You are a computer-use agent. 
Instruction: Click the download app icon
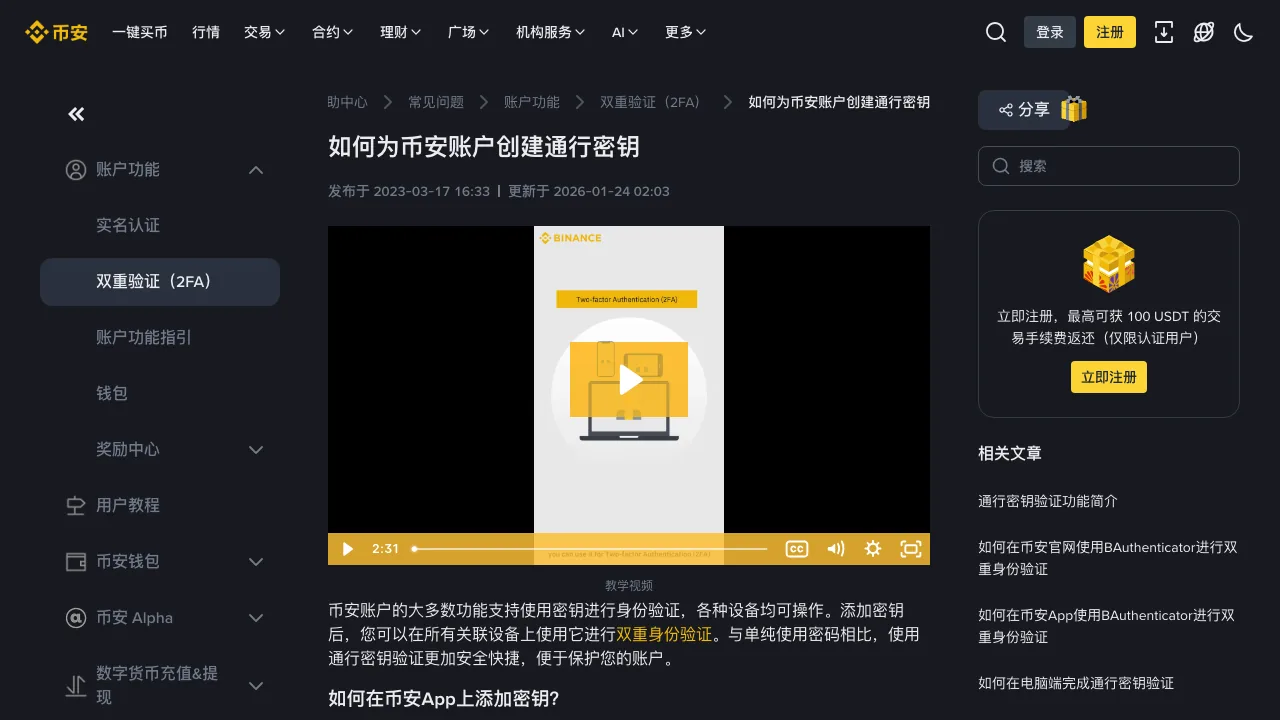(x=1164, y=32)
